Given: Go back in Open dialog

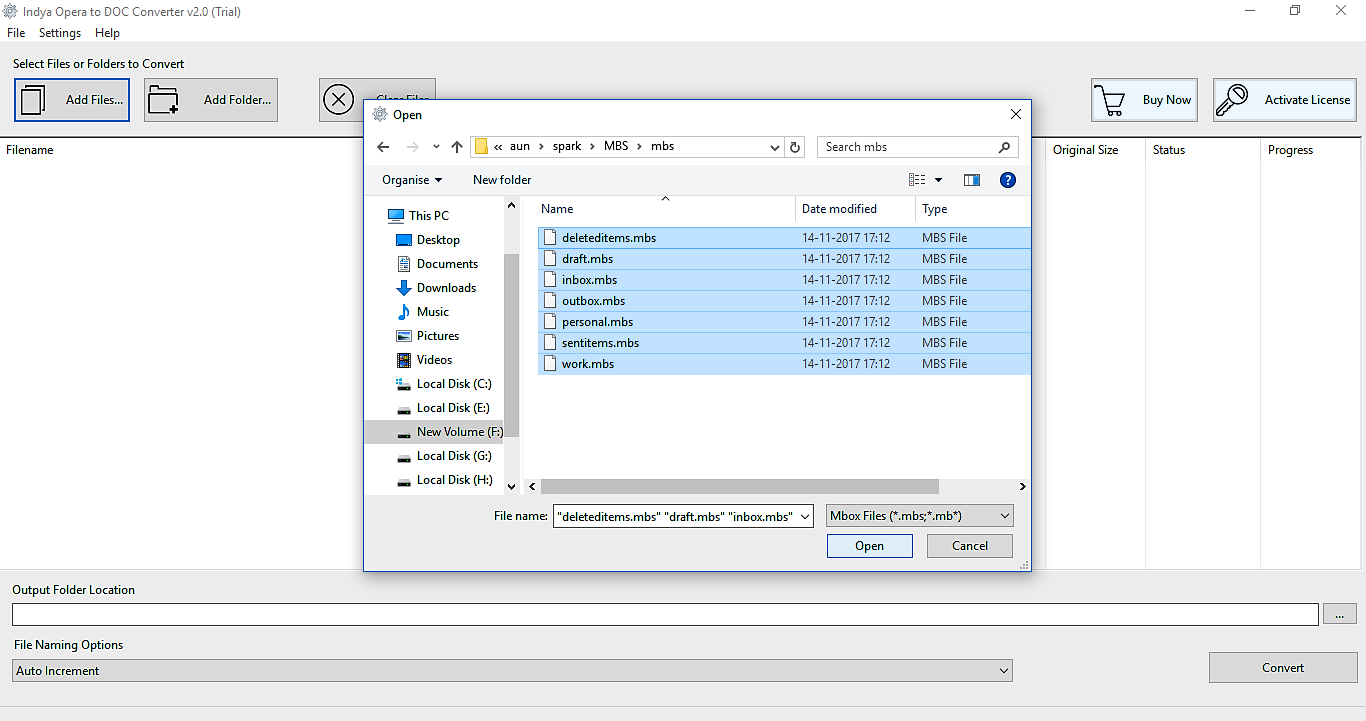Looking at the screenshot, I should tap(383, 147).
